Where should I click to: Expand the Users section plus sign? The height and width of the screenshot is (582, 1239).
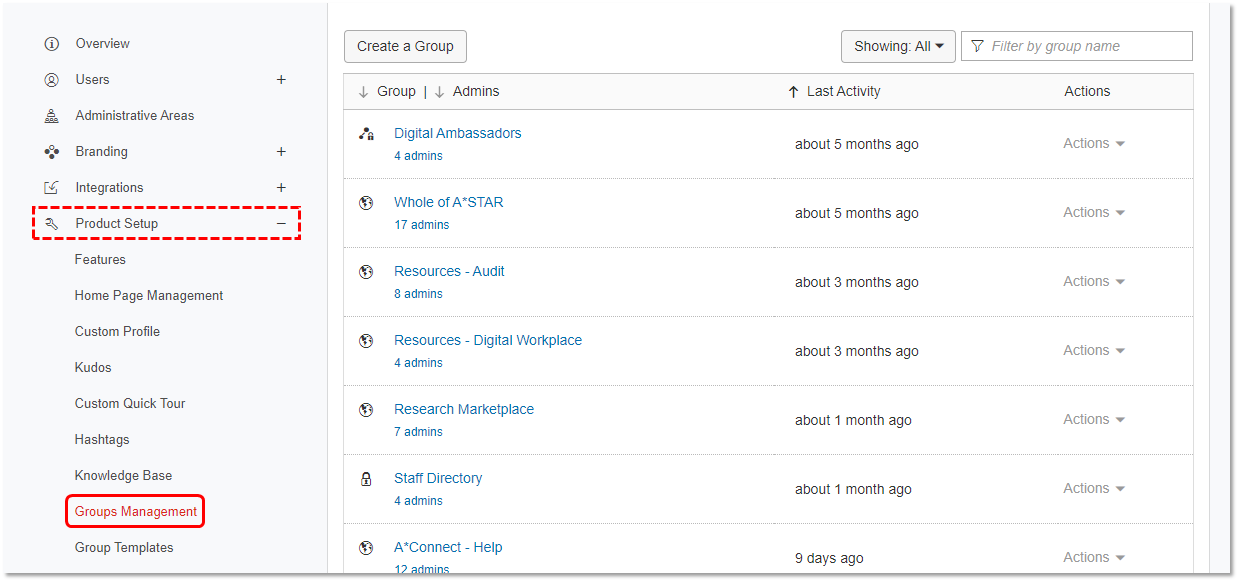click(281, 80)
